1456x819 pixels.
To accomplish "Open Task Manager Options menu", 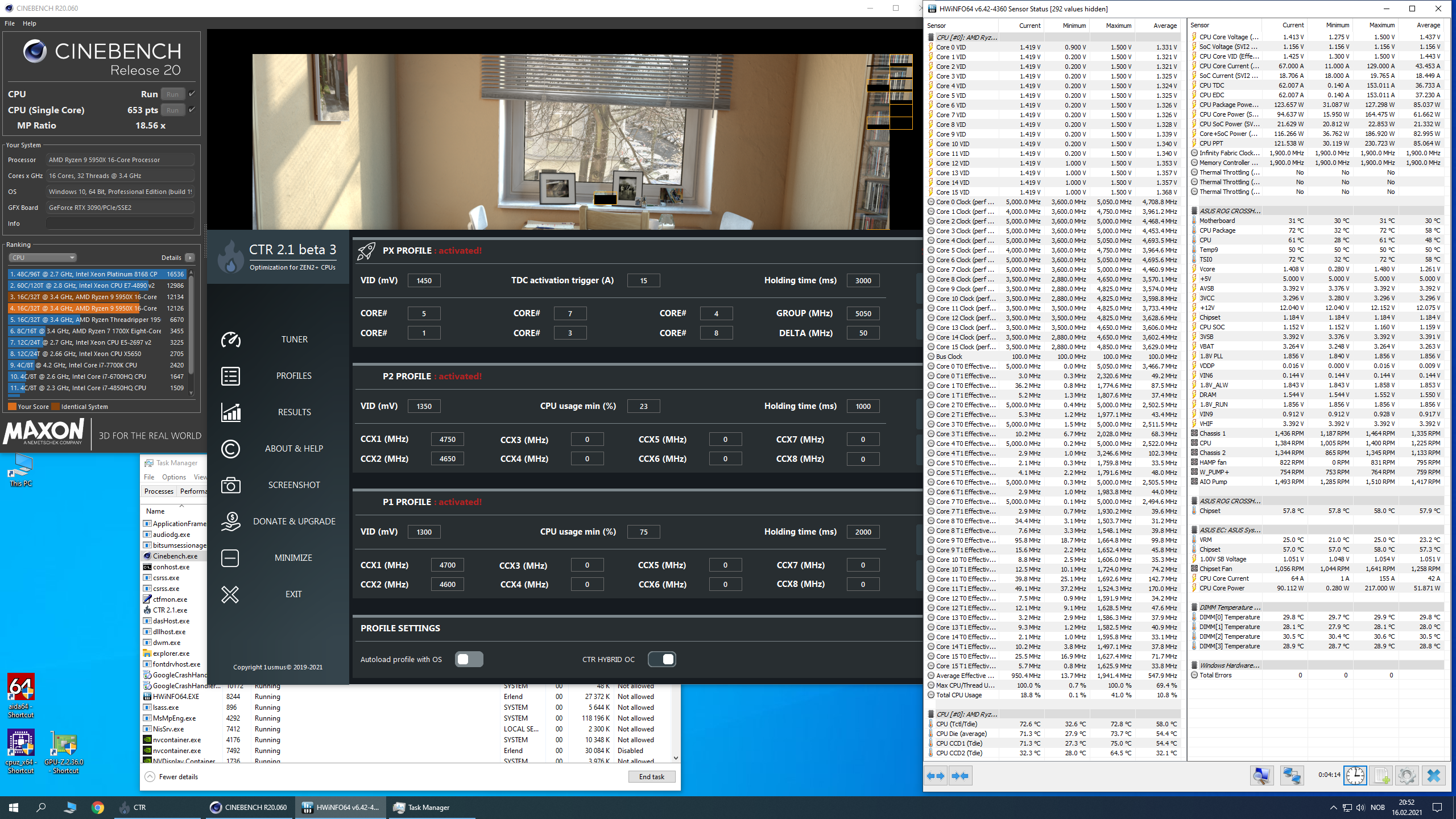I will [x=174, y=477].
